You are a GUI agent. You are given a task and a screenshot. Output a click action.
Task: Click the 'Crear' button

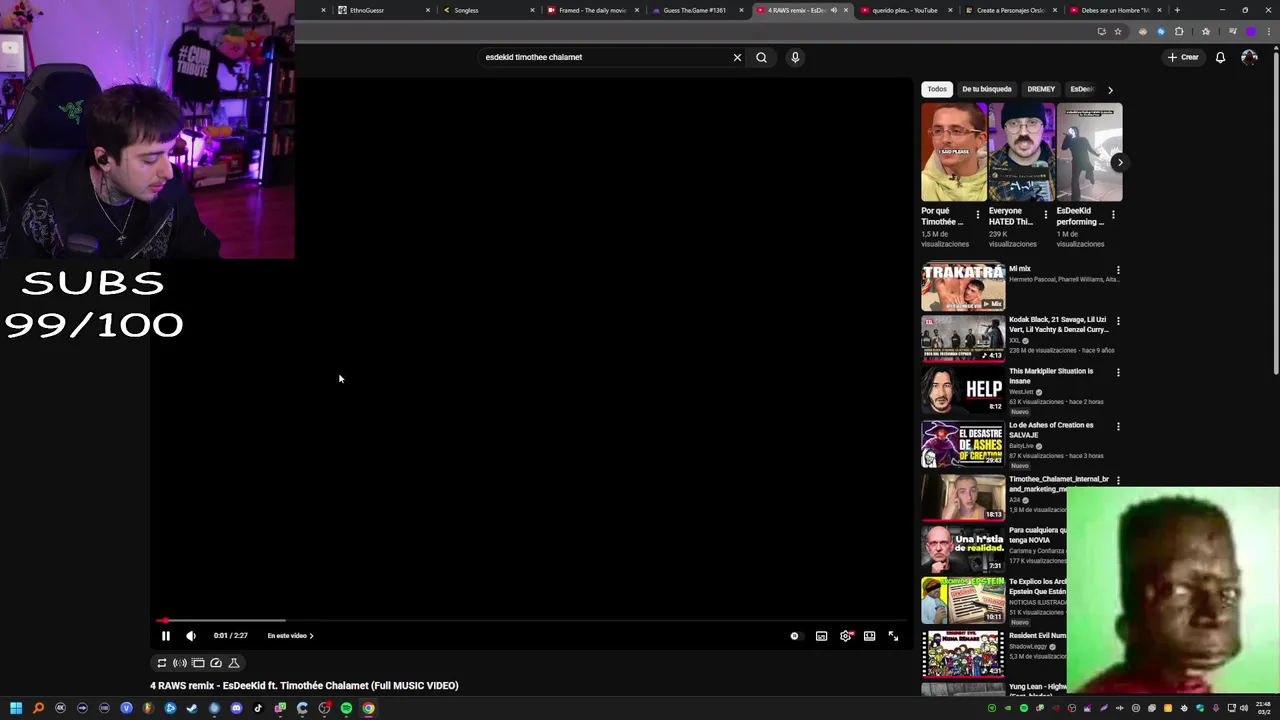point(1182,57)
